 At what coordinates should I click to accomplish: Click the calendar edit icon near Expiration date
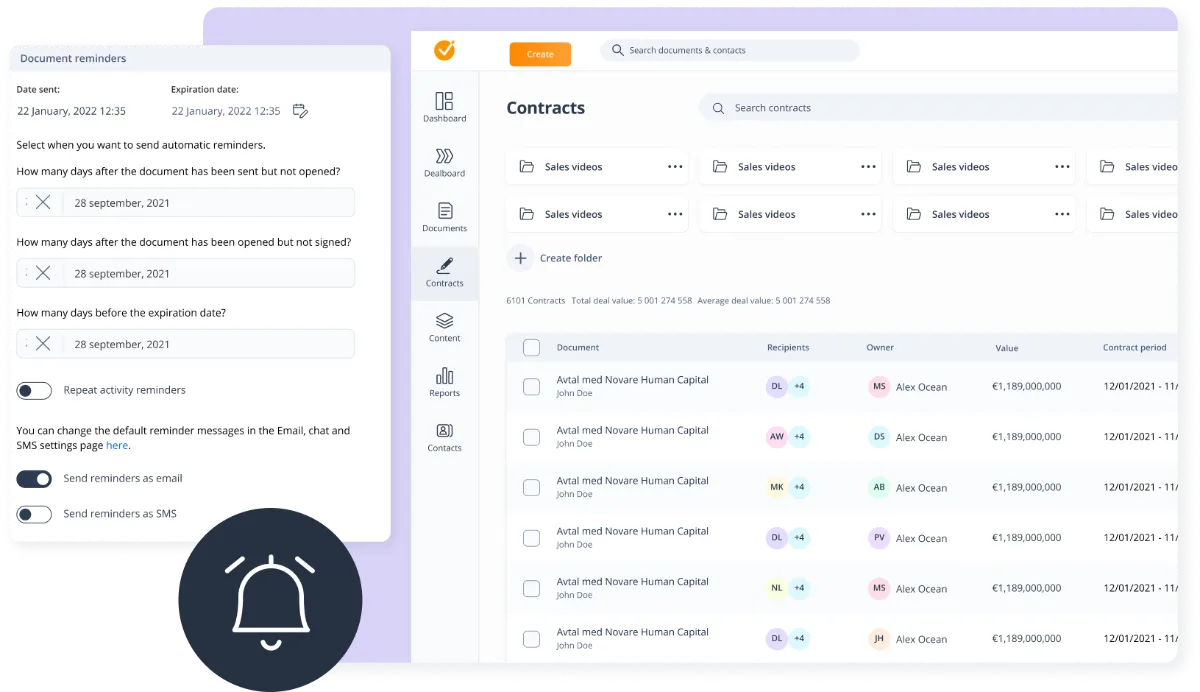click(x=300, y=111)
